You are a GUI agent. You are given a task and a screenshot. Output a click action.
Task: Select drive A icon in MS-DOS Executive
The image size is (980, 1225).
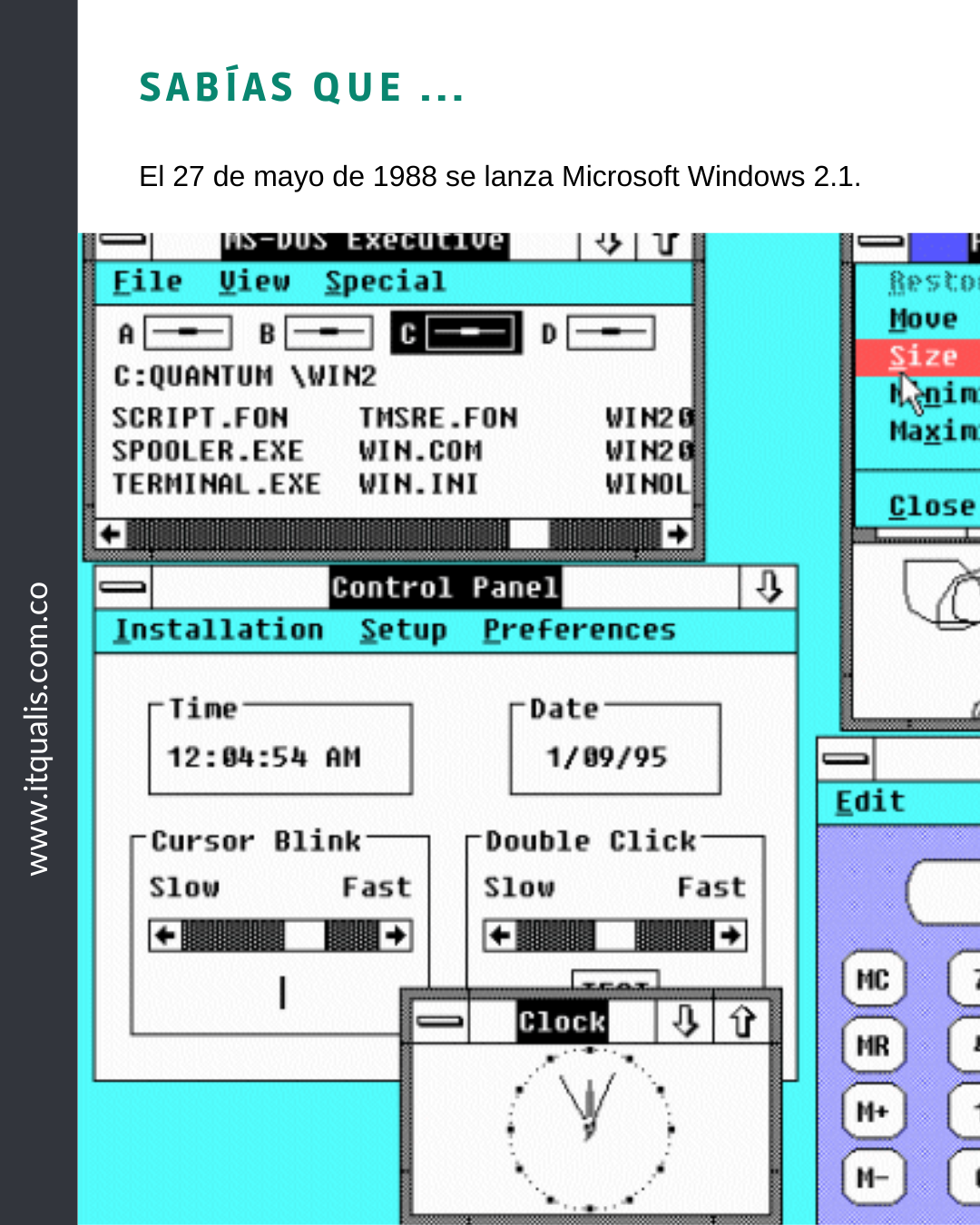(x=188, y=333)
